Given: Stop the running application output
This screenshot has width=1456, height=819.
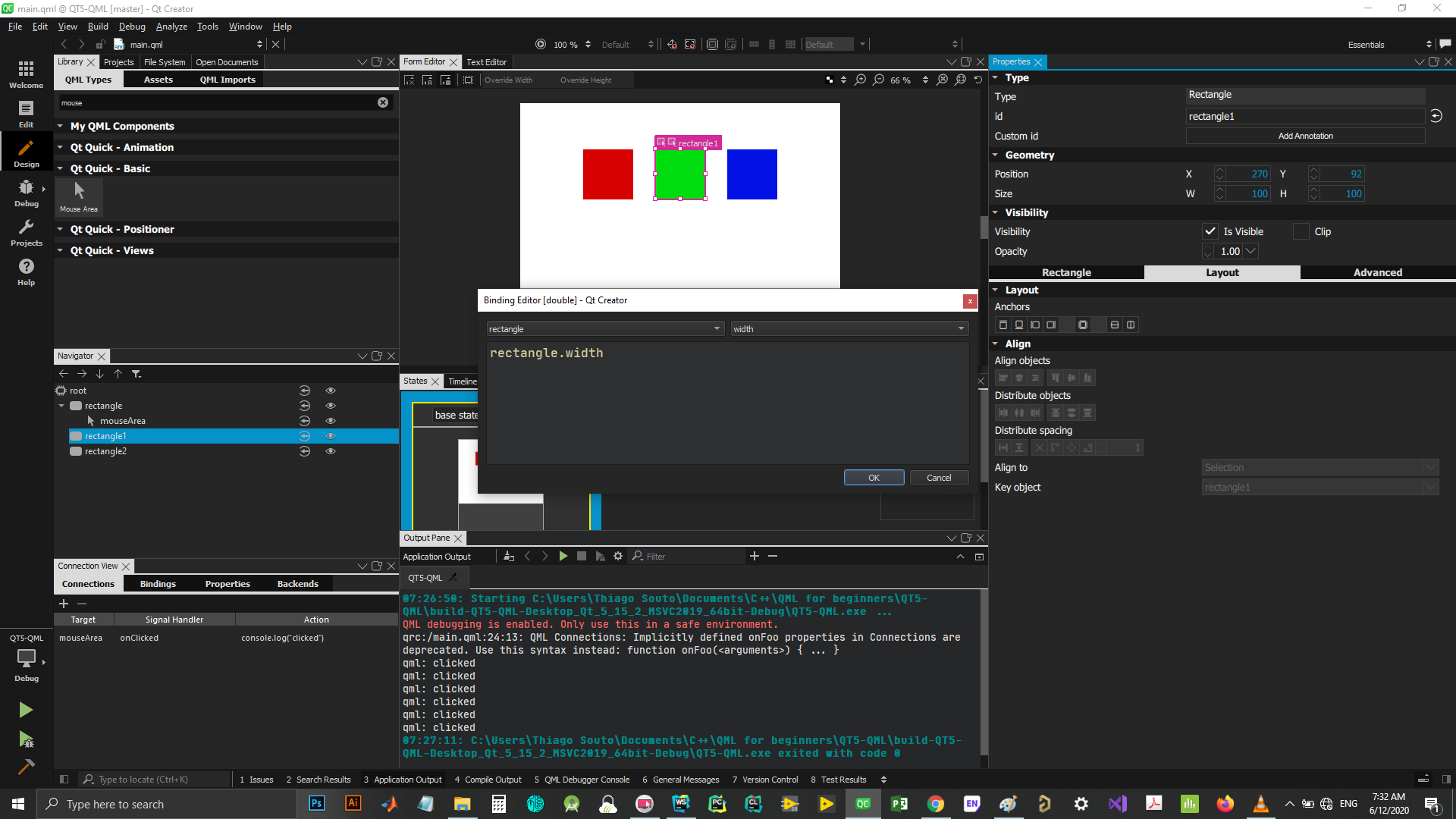Looking at the screenshot, I should point(582,556).
